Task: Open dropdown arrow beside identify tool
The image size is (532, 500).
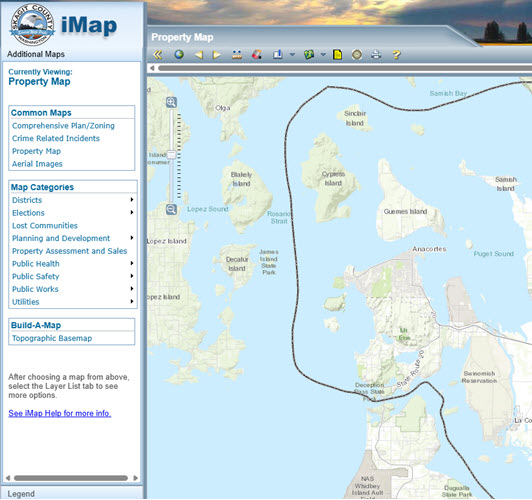Action: tap(292, 54)
